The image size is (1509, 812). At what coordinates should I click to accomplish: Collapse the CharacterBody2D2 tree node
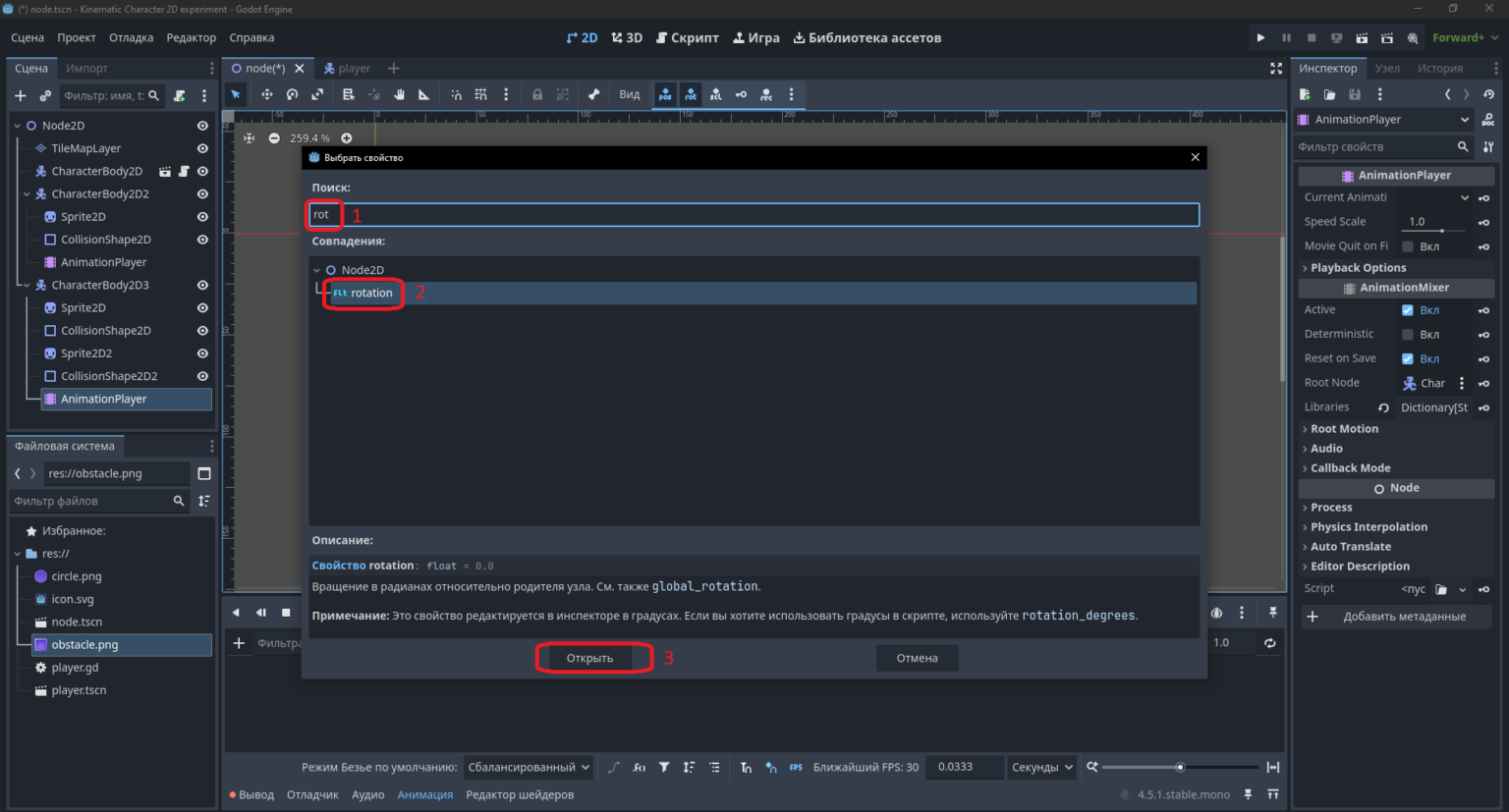[28, 194]
